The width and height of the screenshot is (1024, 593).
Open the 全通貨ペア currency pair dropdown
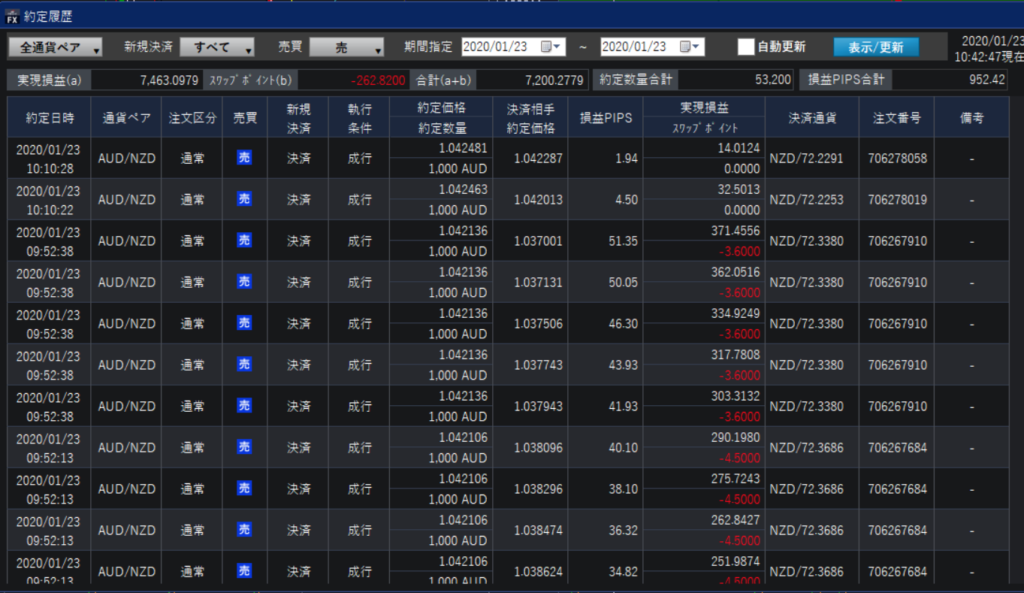coord(55,47)
